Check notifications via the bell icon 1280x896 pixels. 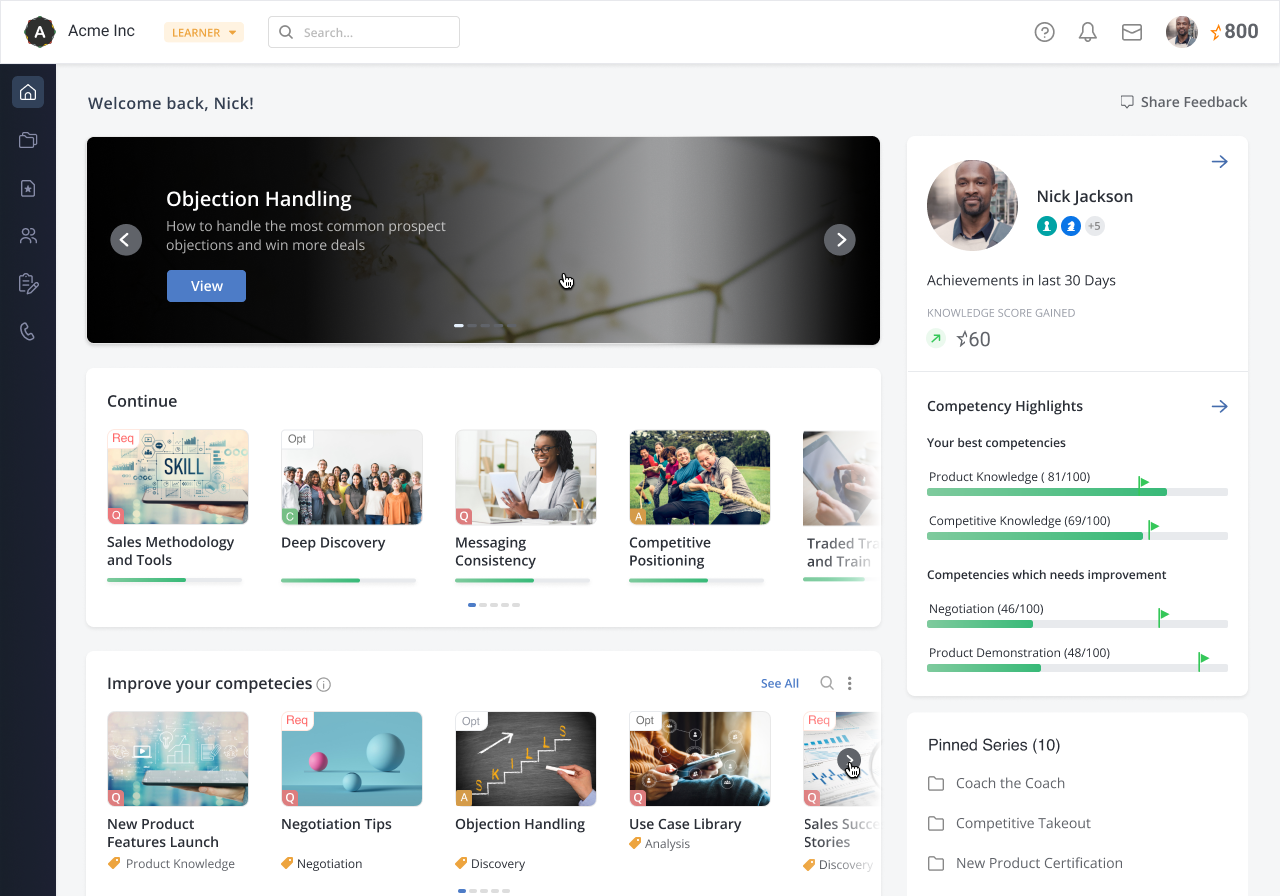point(1087,31)
